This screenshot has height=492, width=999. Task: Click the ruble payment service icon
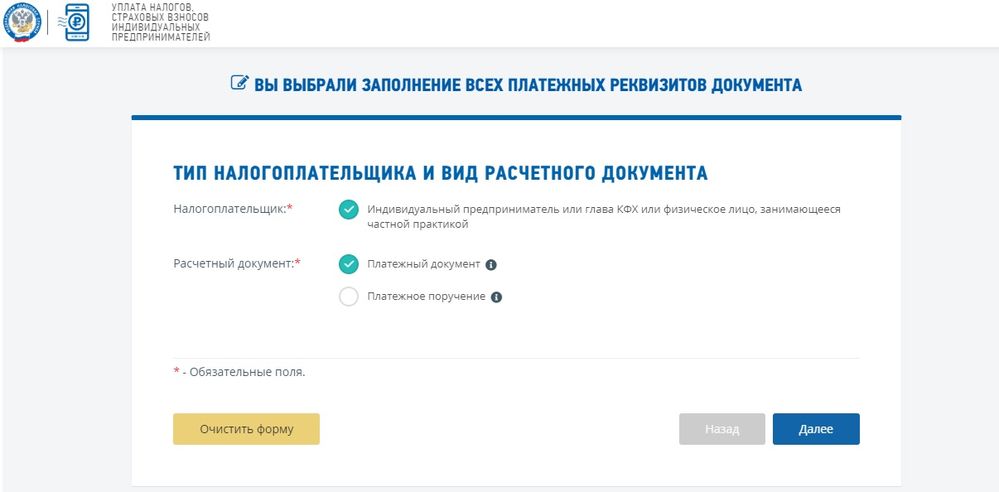click(76, 22)
